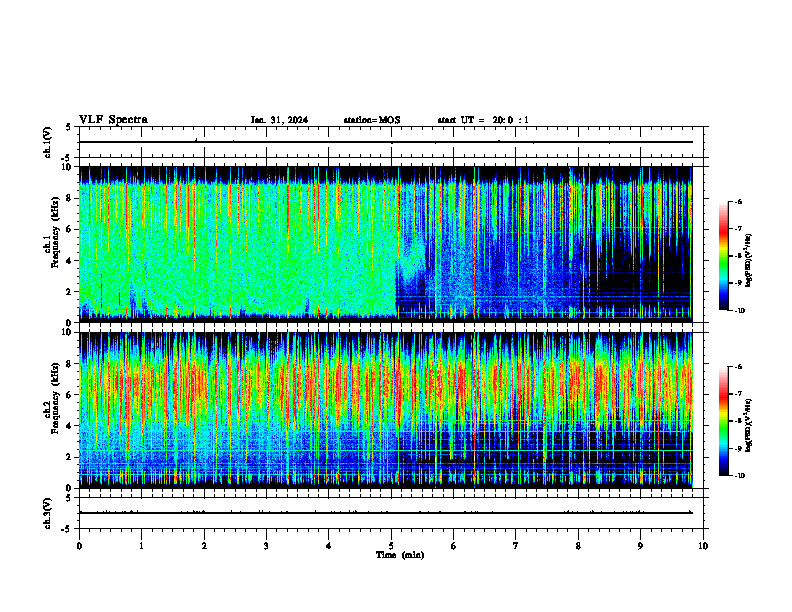Click the "ch.1(V)" axis label
The height and width of the screenshot is (612, 792).
(x=48, y=142)
